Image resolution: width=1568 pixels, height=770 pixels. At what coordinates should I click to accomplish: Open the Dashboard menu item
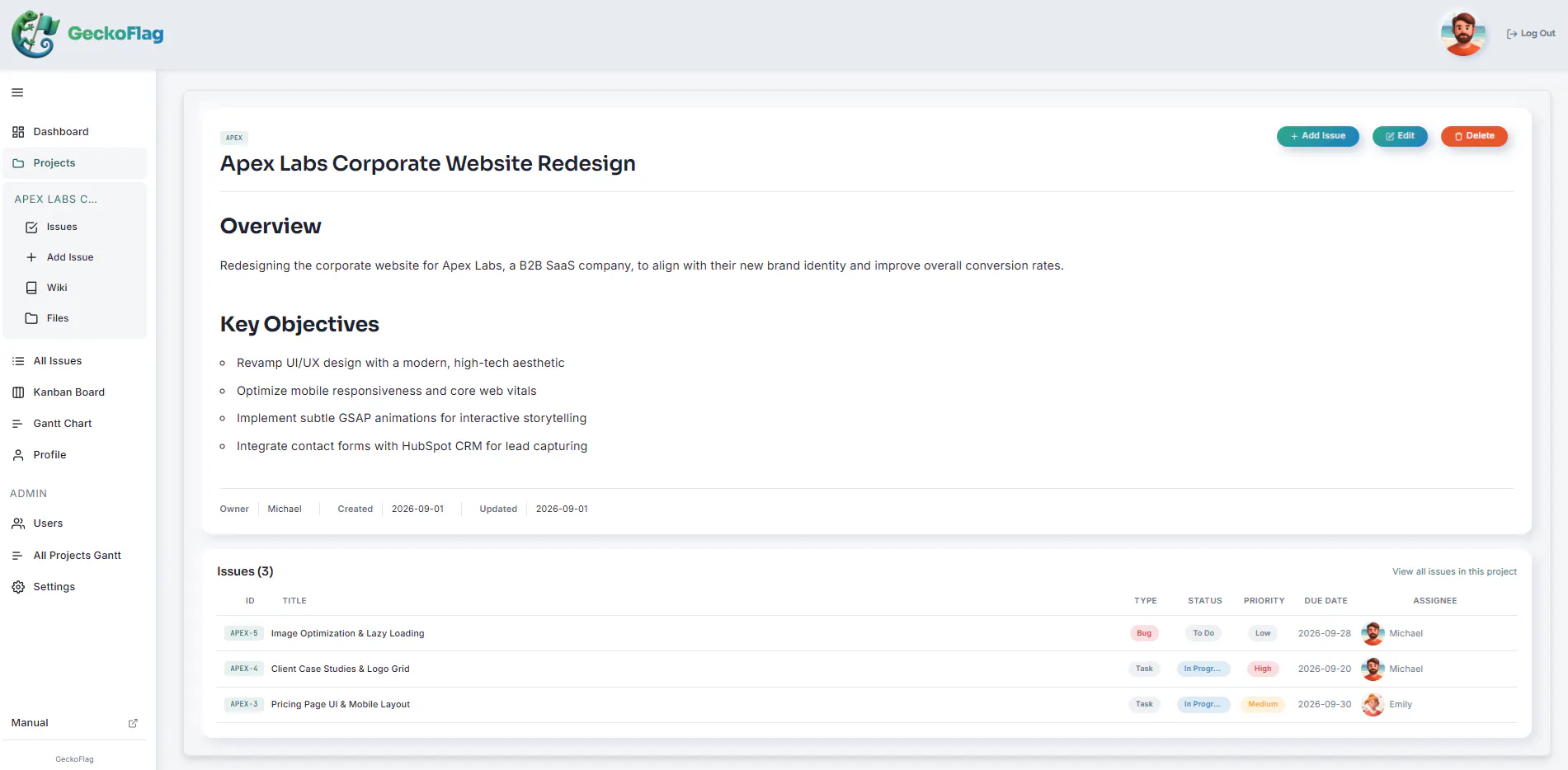[75, 132]
